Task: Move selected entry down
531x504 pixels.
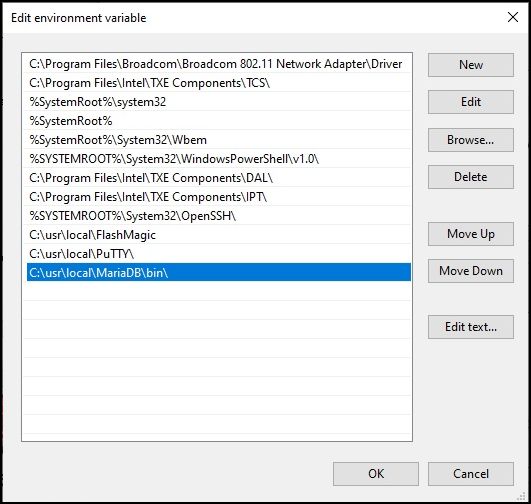Action: click(x=471, y=271)
